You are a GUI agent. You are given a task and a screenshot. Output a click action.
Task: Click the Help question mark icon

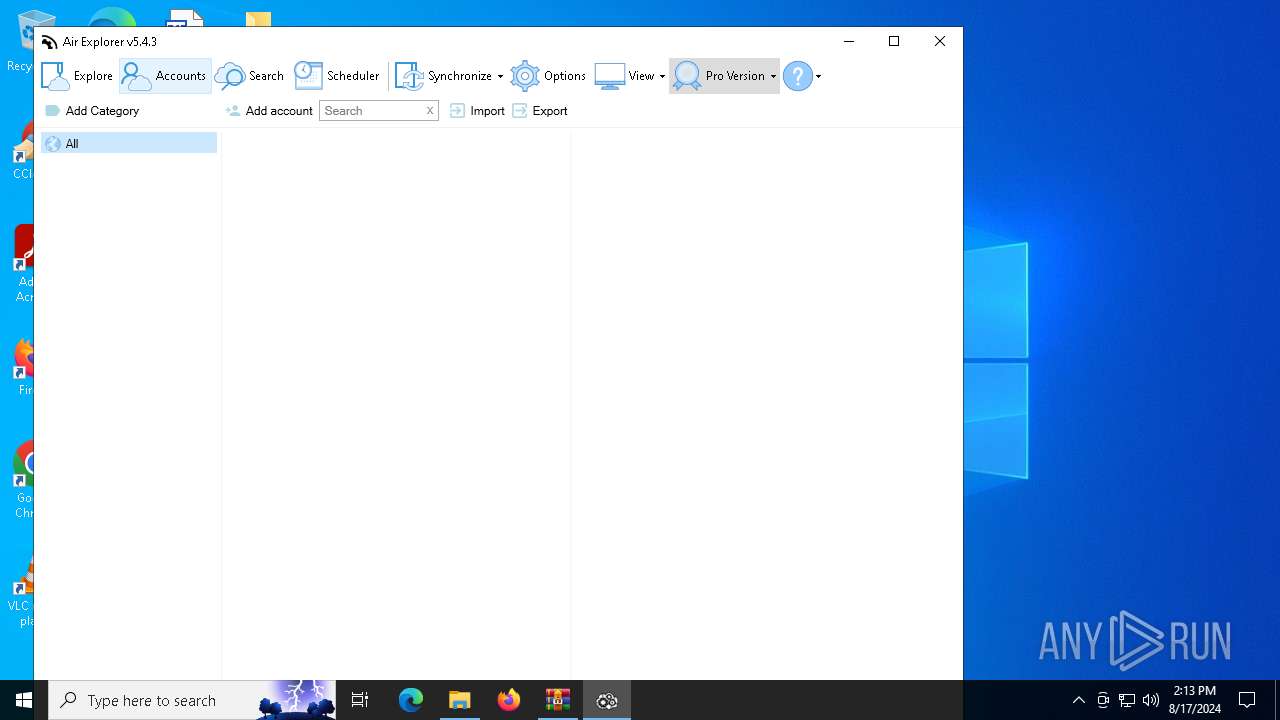click(798, 76)
